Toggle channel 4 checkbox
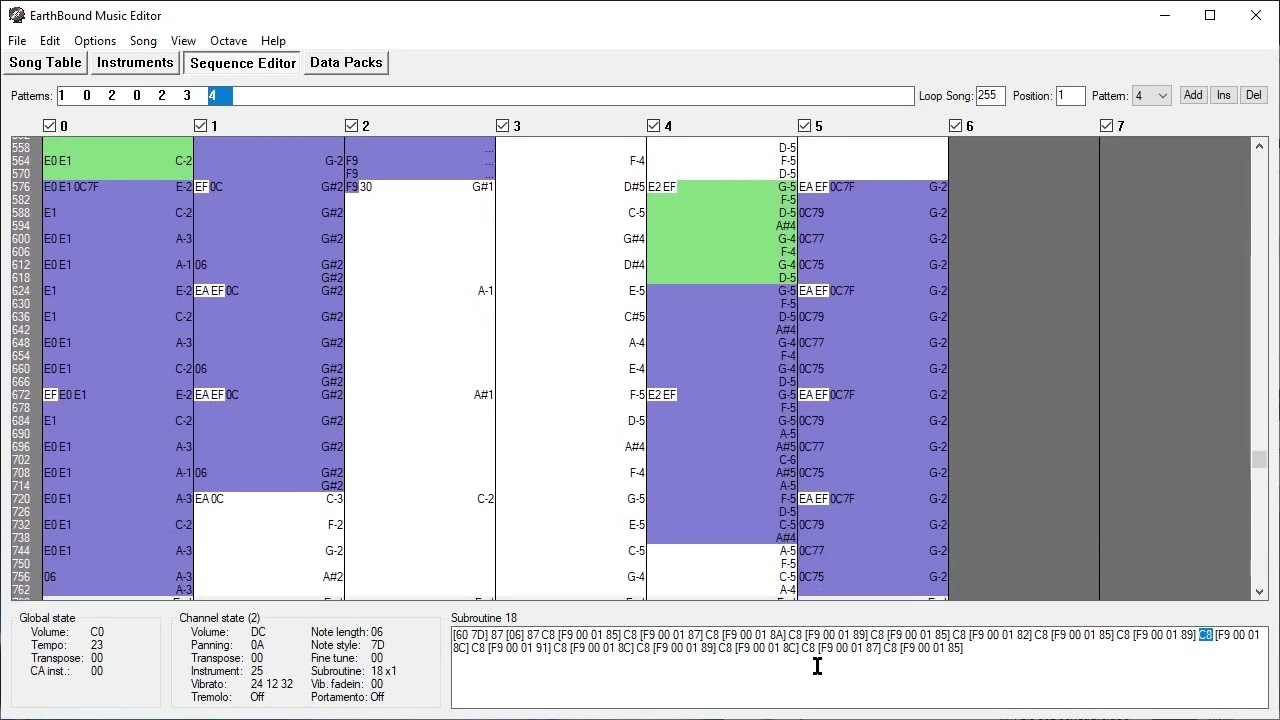 [x=653, y=126]
